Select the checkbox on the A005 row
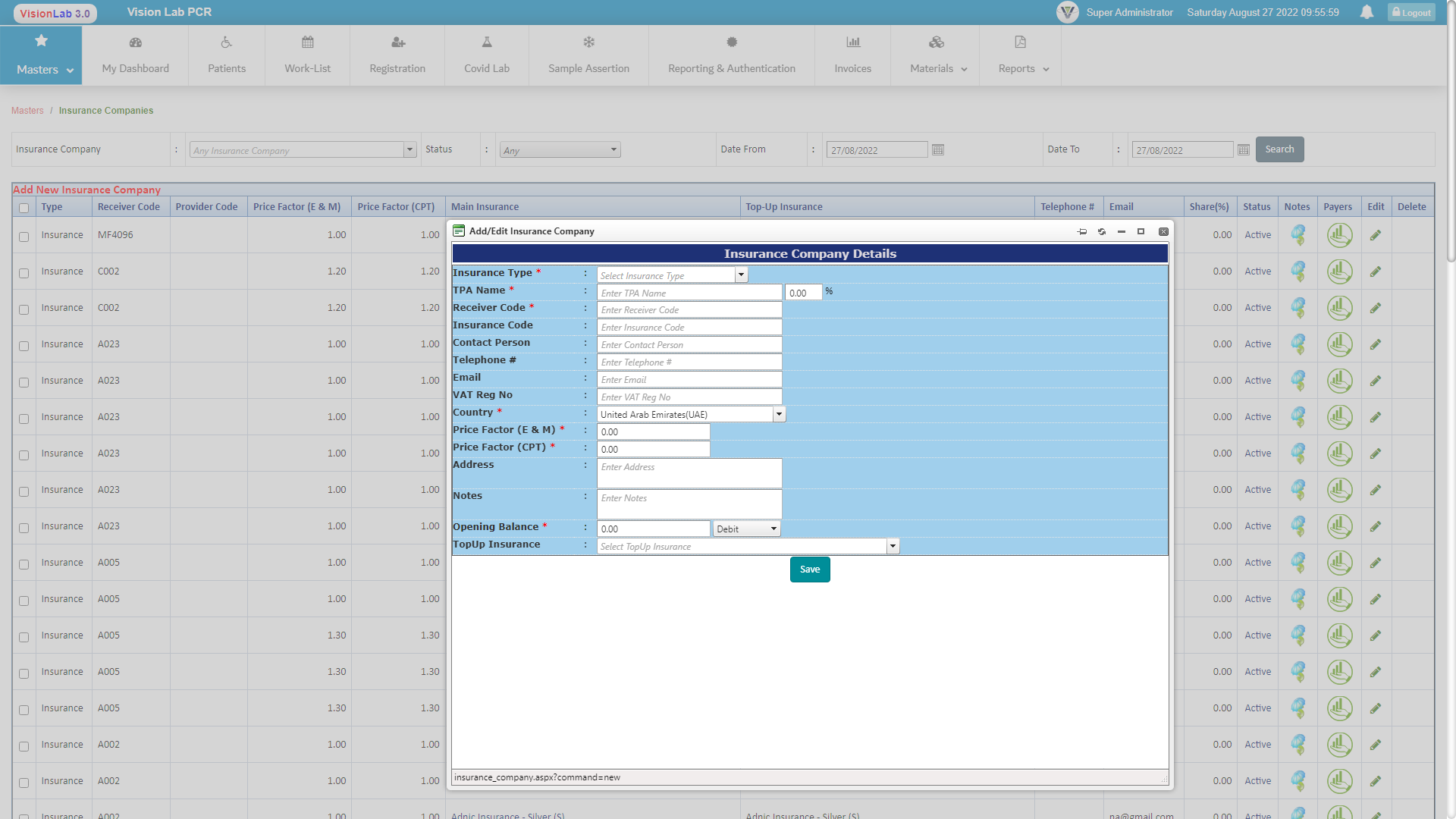The image size is (1456, 819). (24, 565)
